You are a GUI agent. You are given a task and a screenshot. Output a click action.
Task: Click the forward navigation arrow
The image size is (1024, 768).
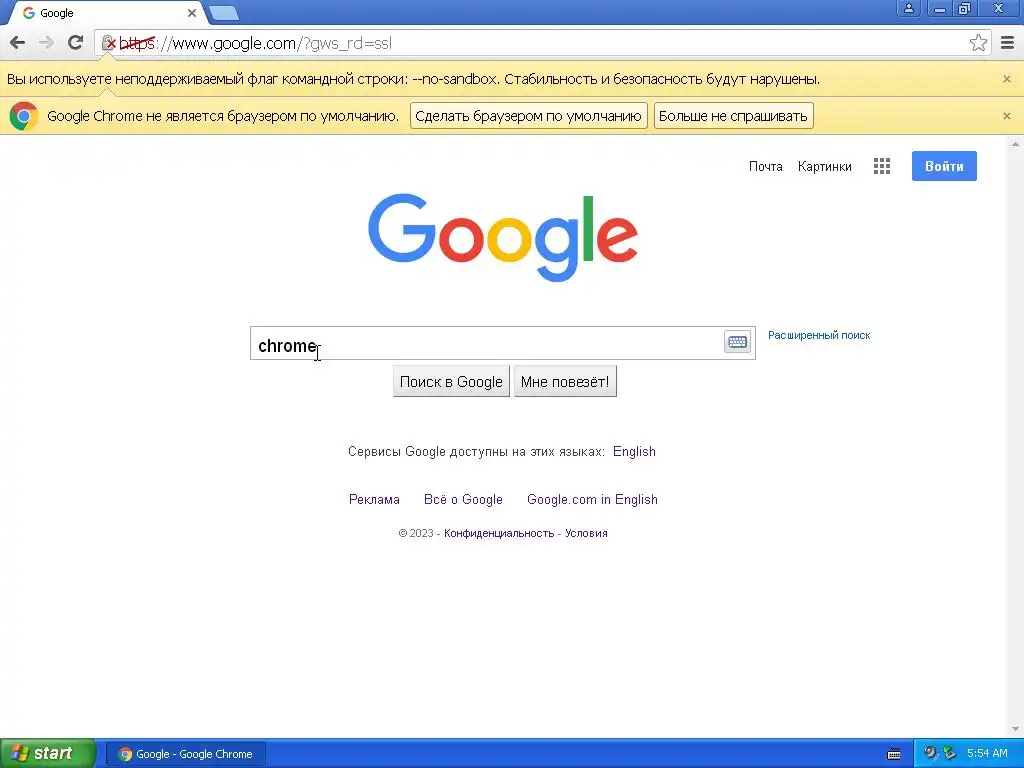pyautogui.click(x=46, y=43)
